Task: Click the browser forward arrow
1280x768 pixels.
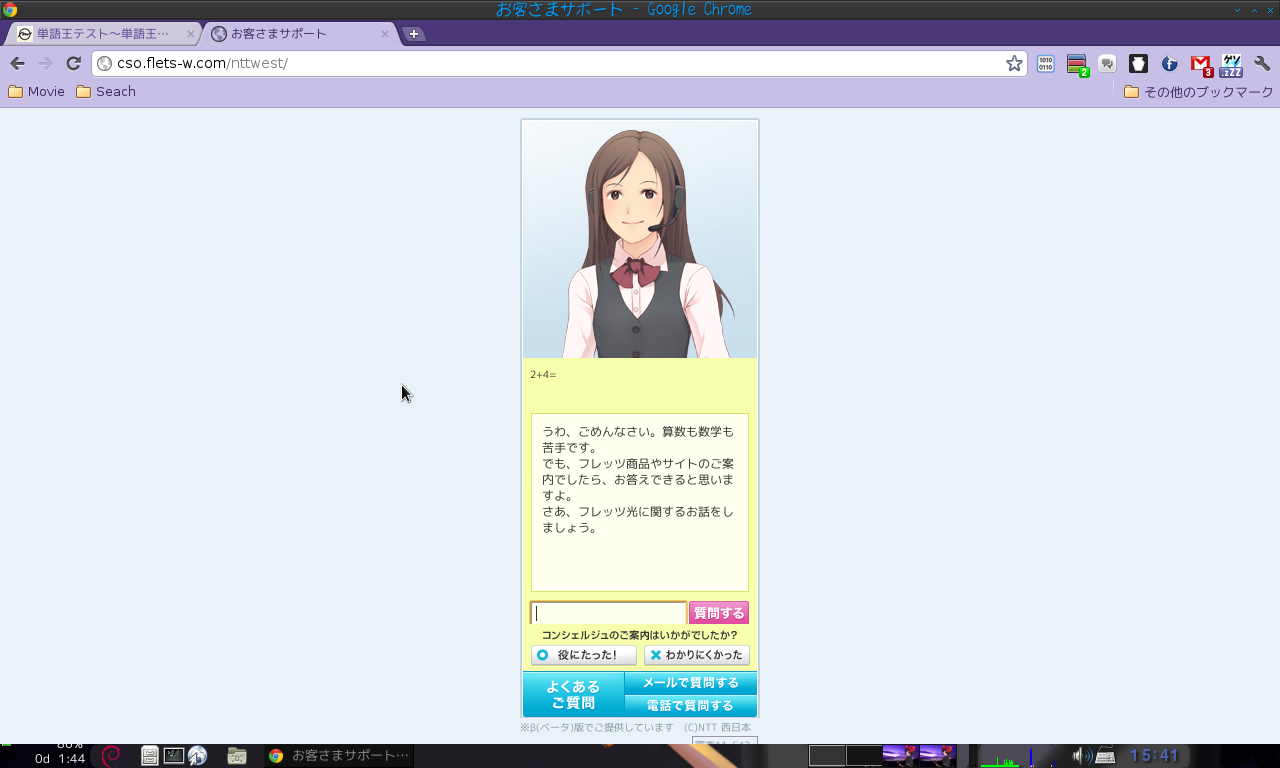Action: [45, 64]
